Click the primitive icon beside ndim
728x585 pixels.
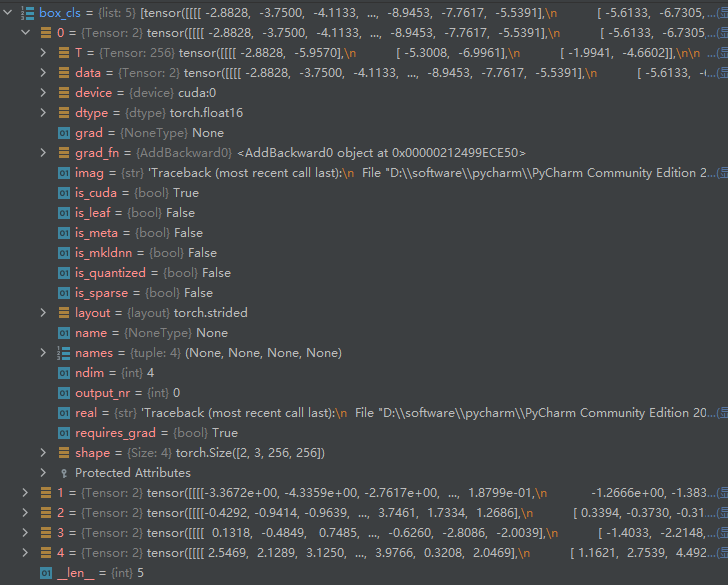point(64,372)
